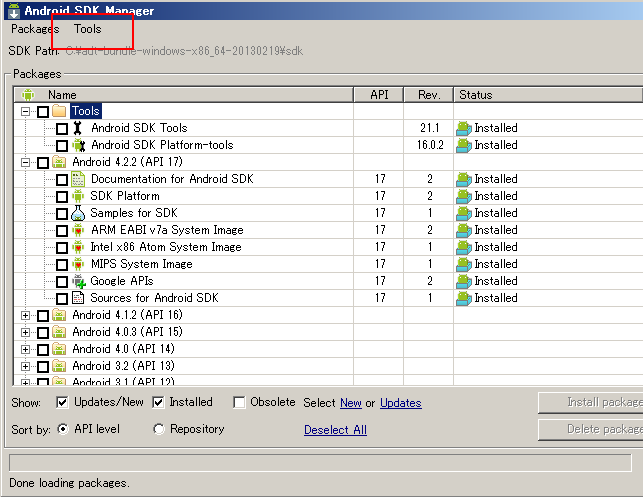Expand the Android 4.1.2 (API 16) node
The height and width of the screenshot is (497, 643).
coord(25,315)
